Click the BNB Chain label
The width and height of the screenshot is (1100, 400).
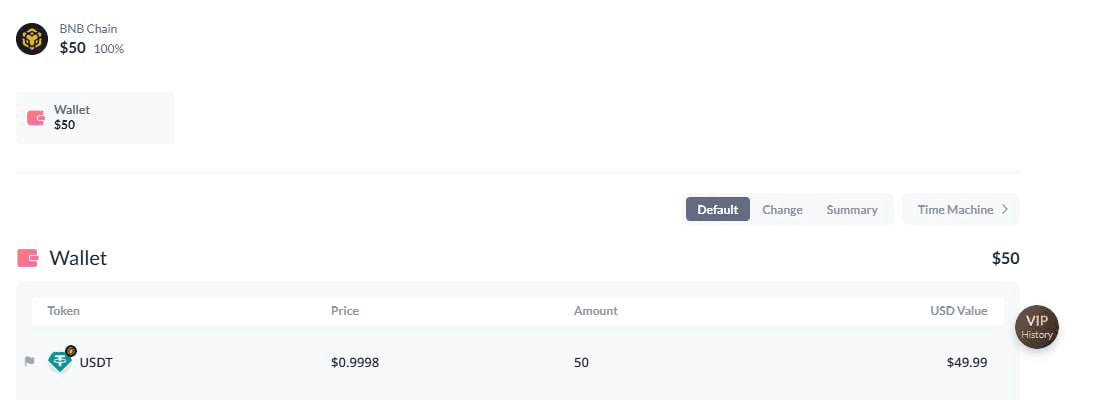pyautogui.click(x=88, y=29)
